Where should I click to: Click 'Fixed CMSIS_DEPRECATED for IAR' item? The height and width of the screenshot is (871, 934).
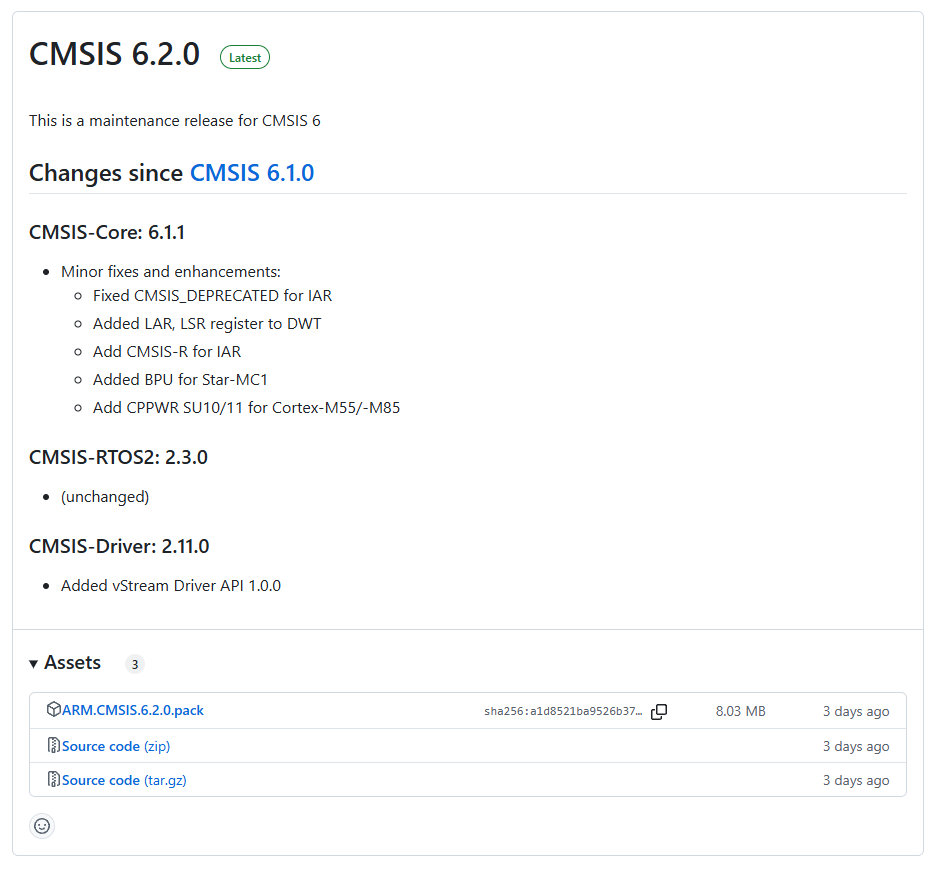(213, 295)
